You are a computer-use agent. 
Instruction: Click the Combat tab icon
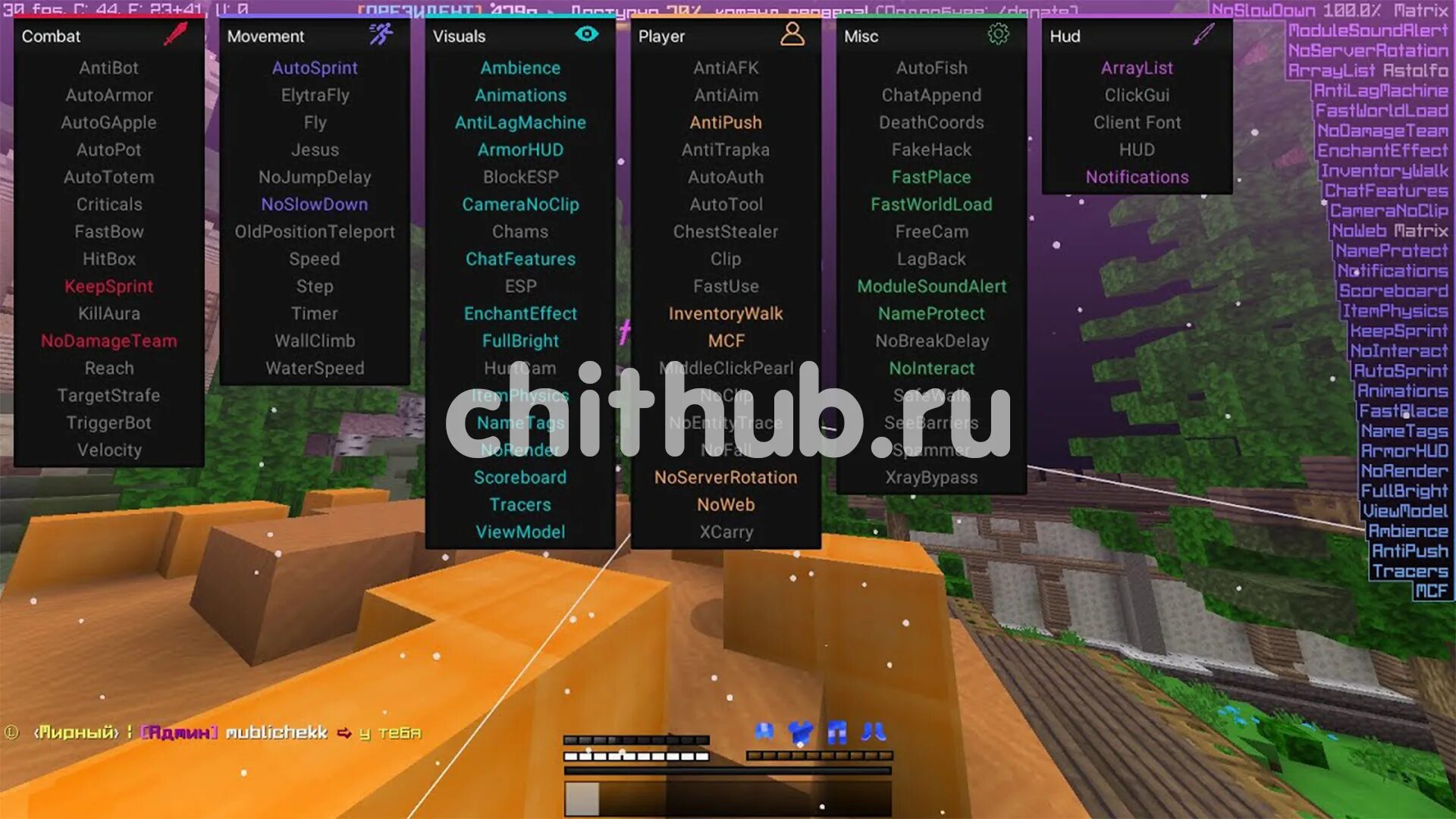tap(177, 36)
